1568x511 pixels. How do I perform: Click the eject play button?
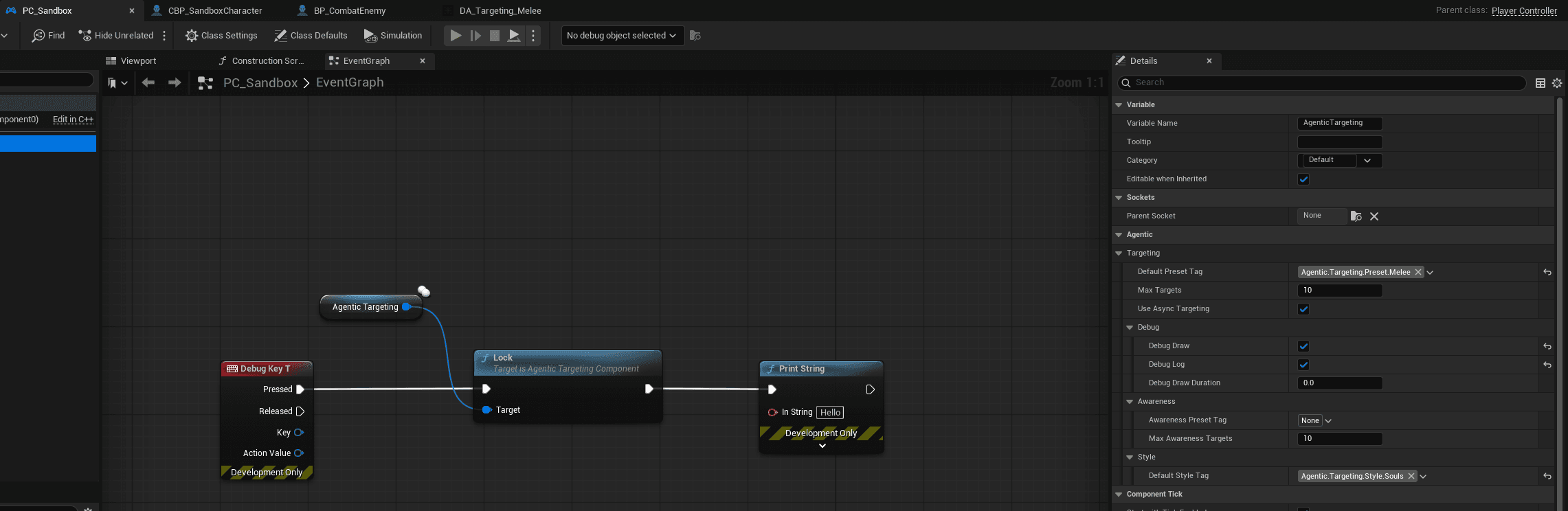[514, 36]
